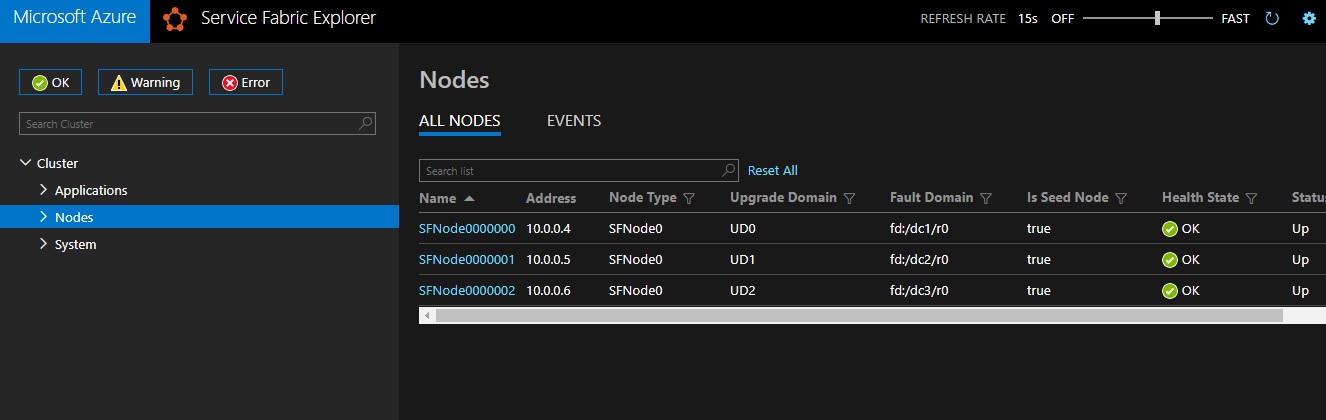Click the Reset All link

click(773, 171)
